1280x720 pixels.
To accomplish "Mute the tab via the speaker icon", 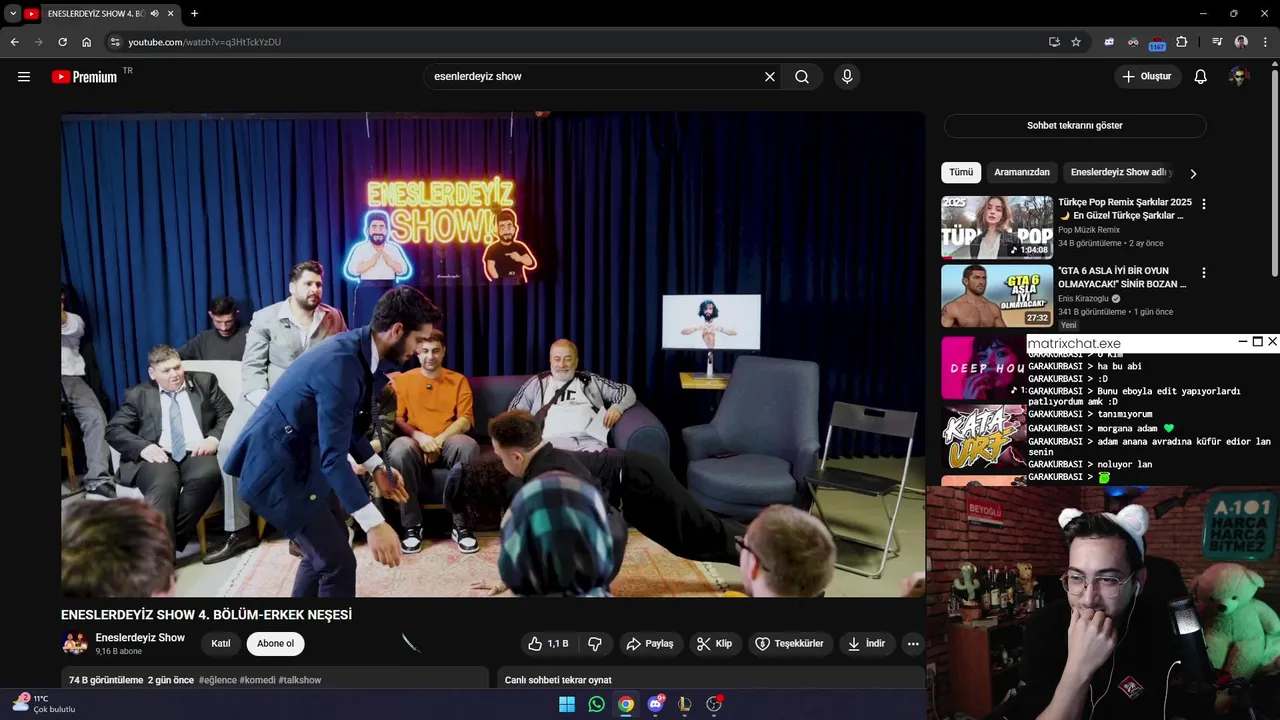I will (x=155, y=14).
